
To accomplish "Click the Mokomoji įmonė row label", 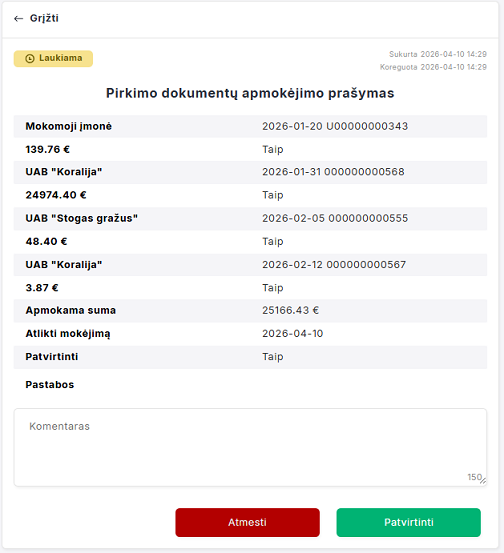I will [68, 126].
